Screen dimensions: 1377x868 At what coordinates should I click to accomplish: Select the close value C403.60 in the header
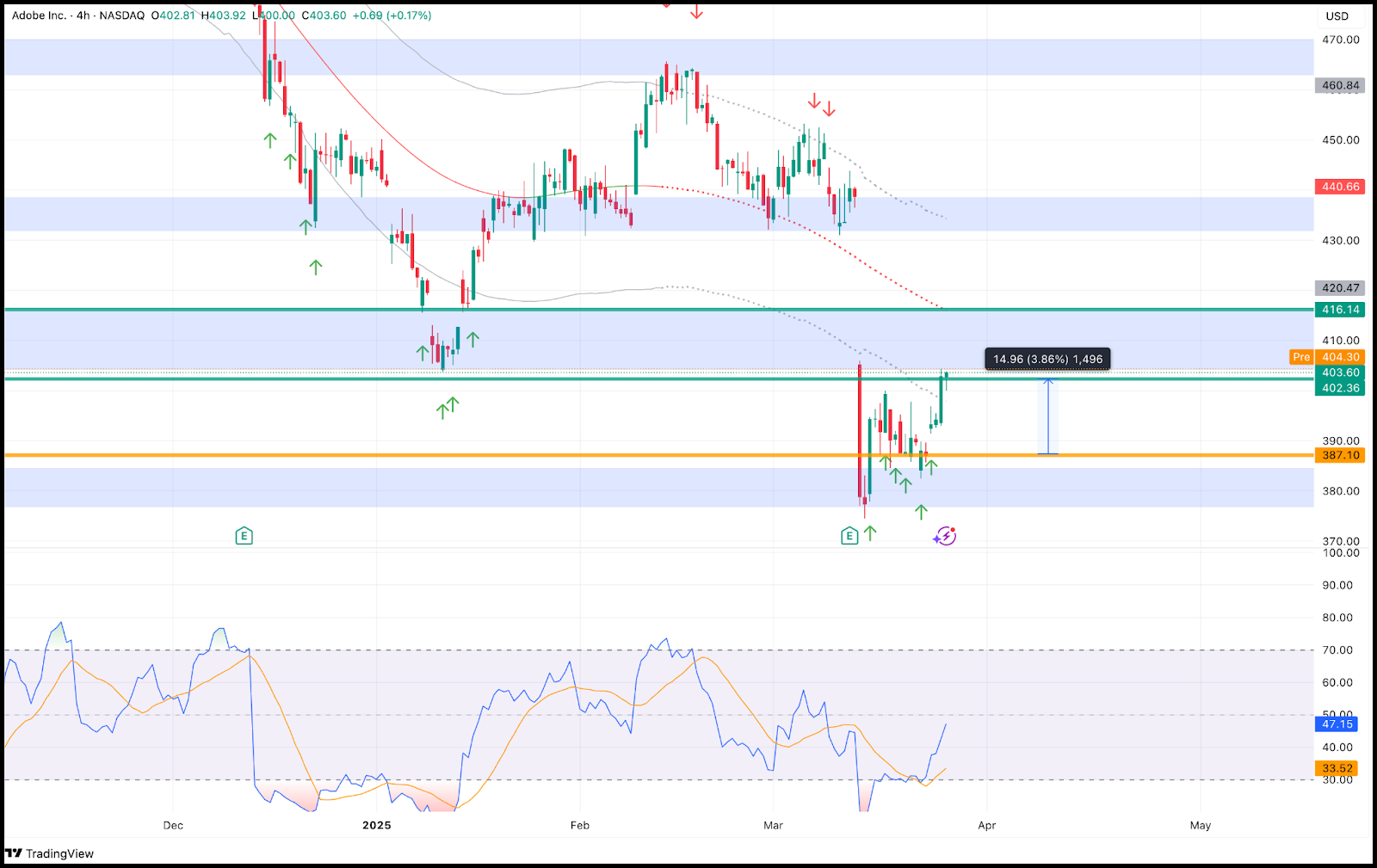tap(324, 15)
